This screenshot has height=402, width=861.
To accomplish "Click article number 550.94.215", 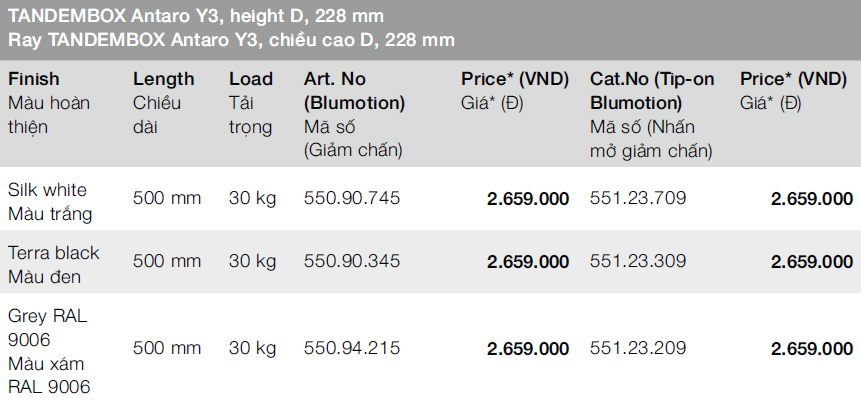I will 351,348.
